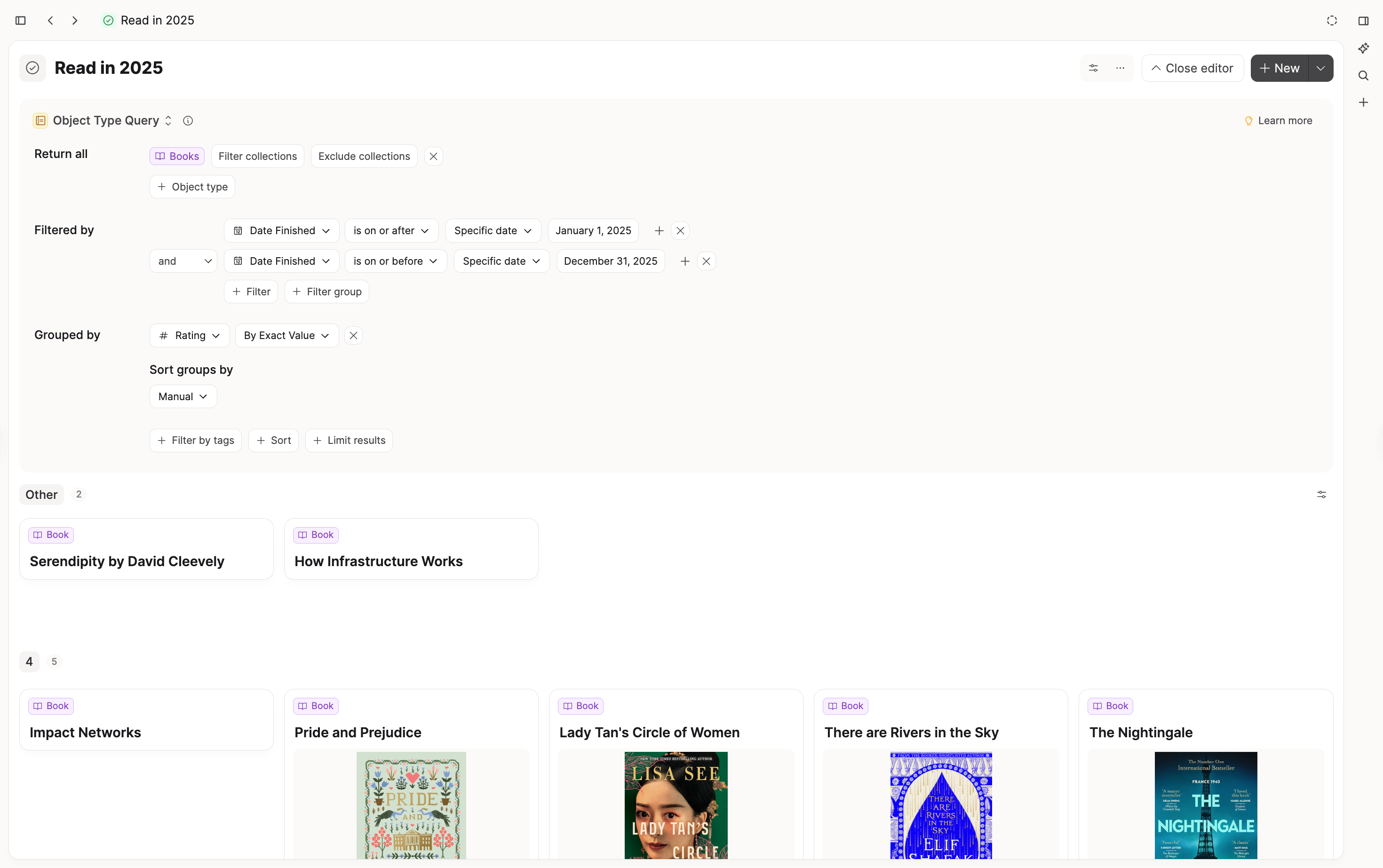Open the first Date Finished property dropdown
1383x868 pixels.
[x=281, y=230]
